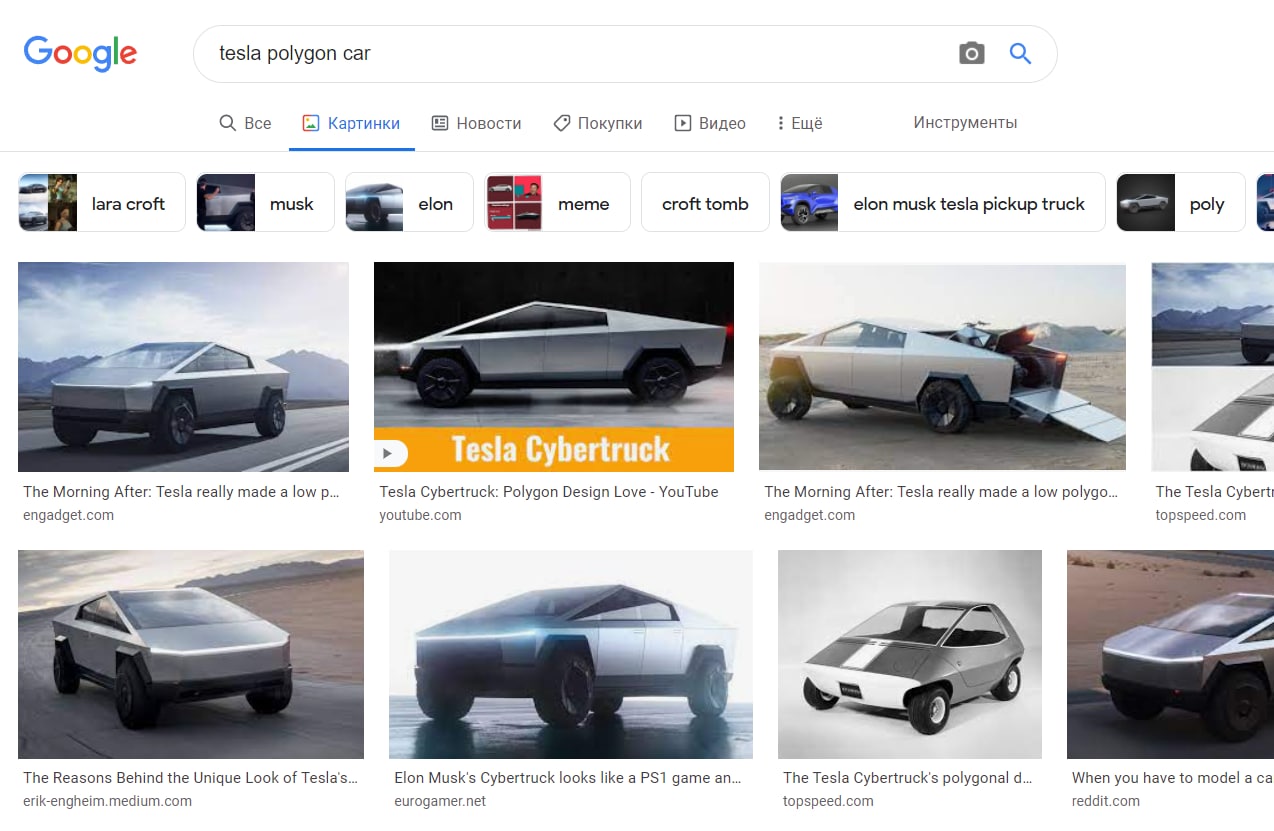Screen dimensions: 1274x831
Task: Open erik-engheim.medium.com Cybertruck image
Action: point(191,654)
